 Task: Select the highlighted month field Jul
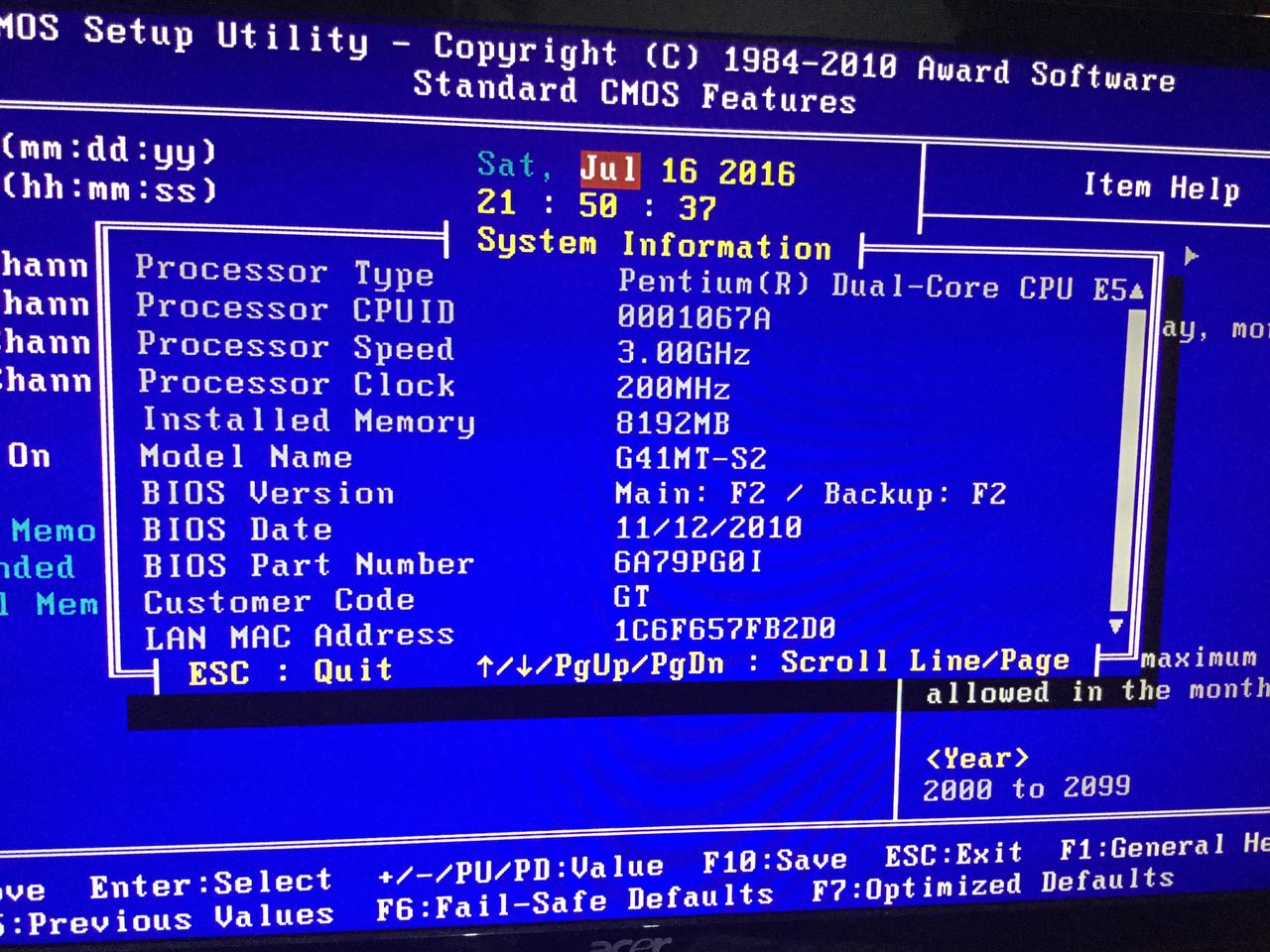click(x=608, y=169)
